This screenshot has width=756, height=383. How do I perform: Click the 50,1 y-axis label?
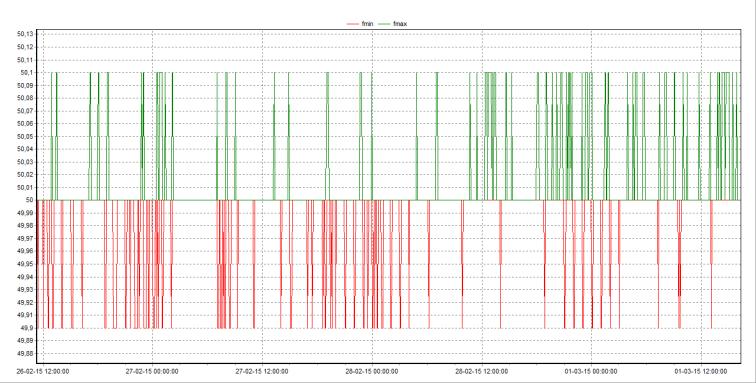point(26,72)
